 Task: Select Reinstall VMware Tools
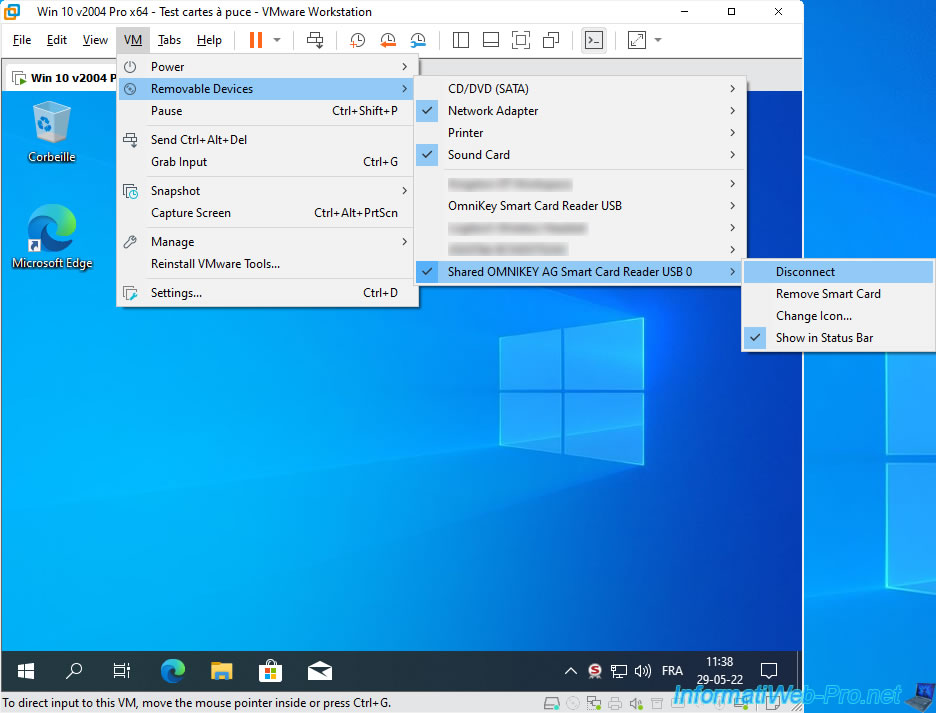(268, 264)
